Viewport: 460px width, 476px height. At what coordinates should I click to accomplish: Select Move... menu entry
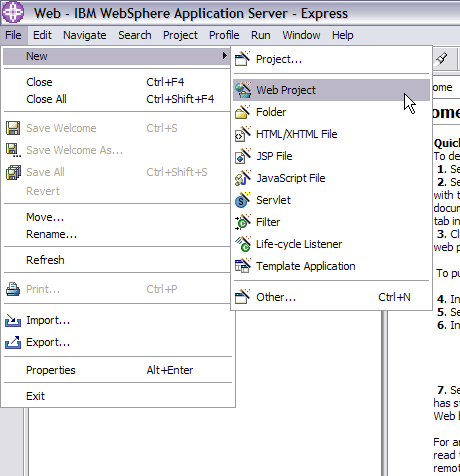point(116,217)
